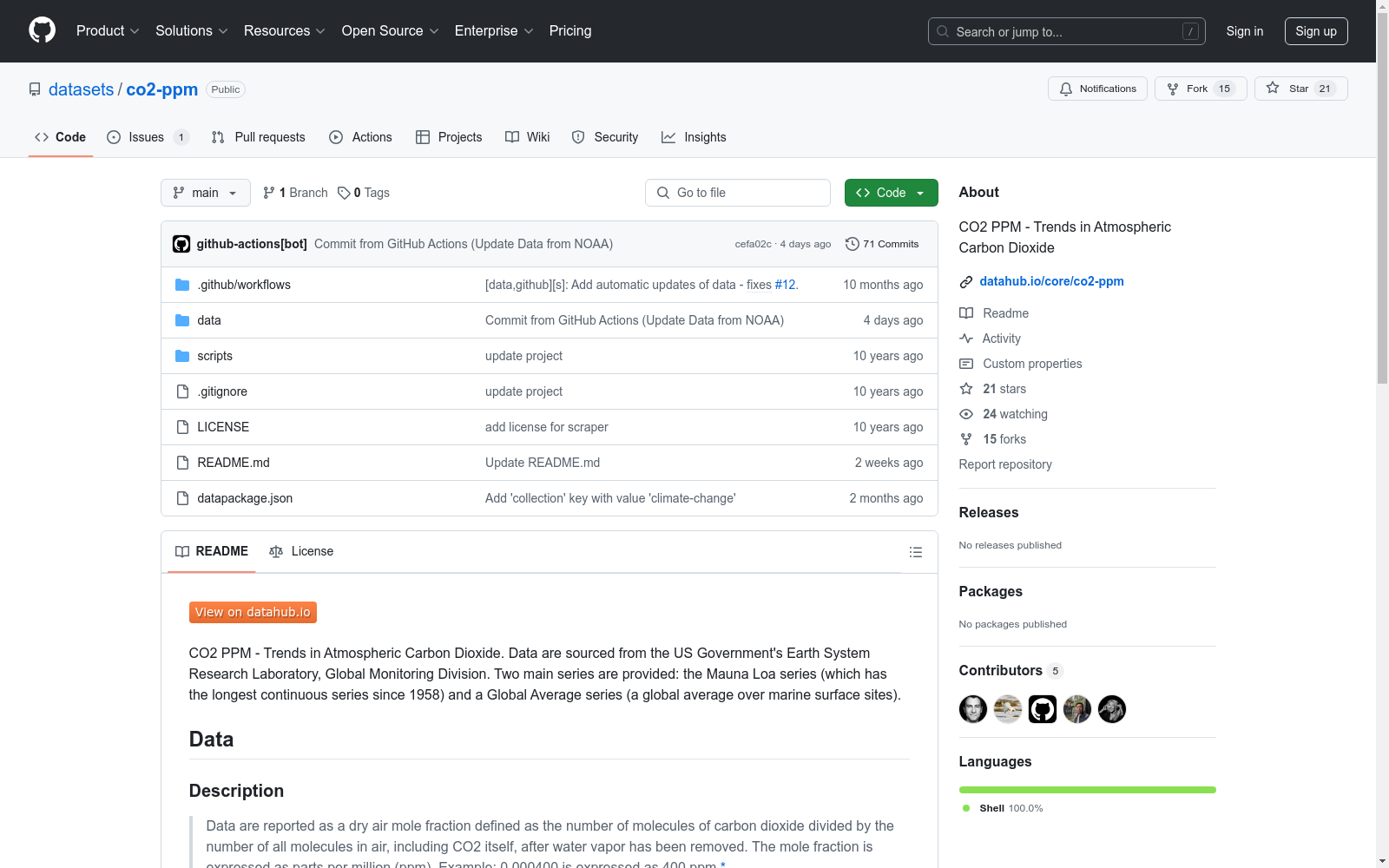Image resolution: width=1389 pixels, height=868 pixels.
Task: Expand the Product menu
Action: click(x=108, y=30)
